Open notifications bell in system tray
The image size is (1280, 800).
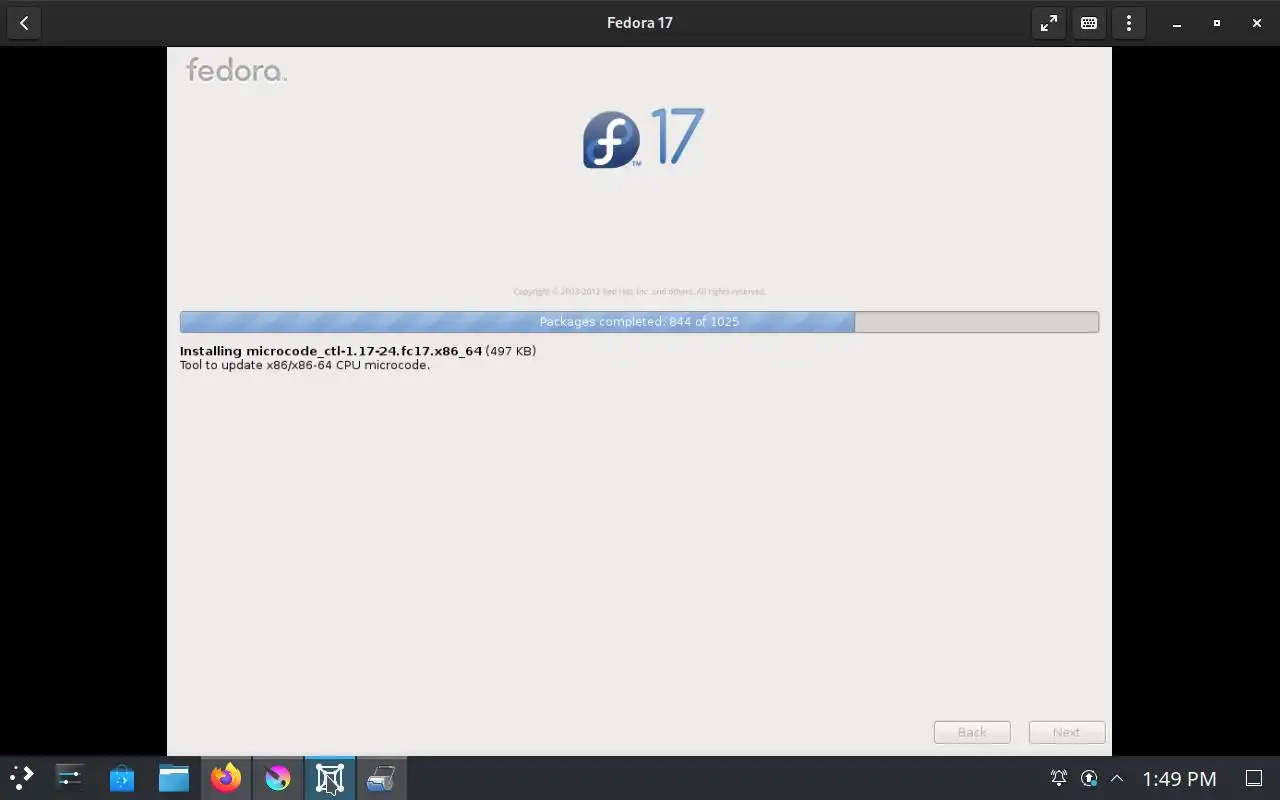1058,778
